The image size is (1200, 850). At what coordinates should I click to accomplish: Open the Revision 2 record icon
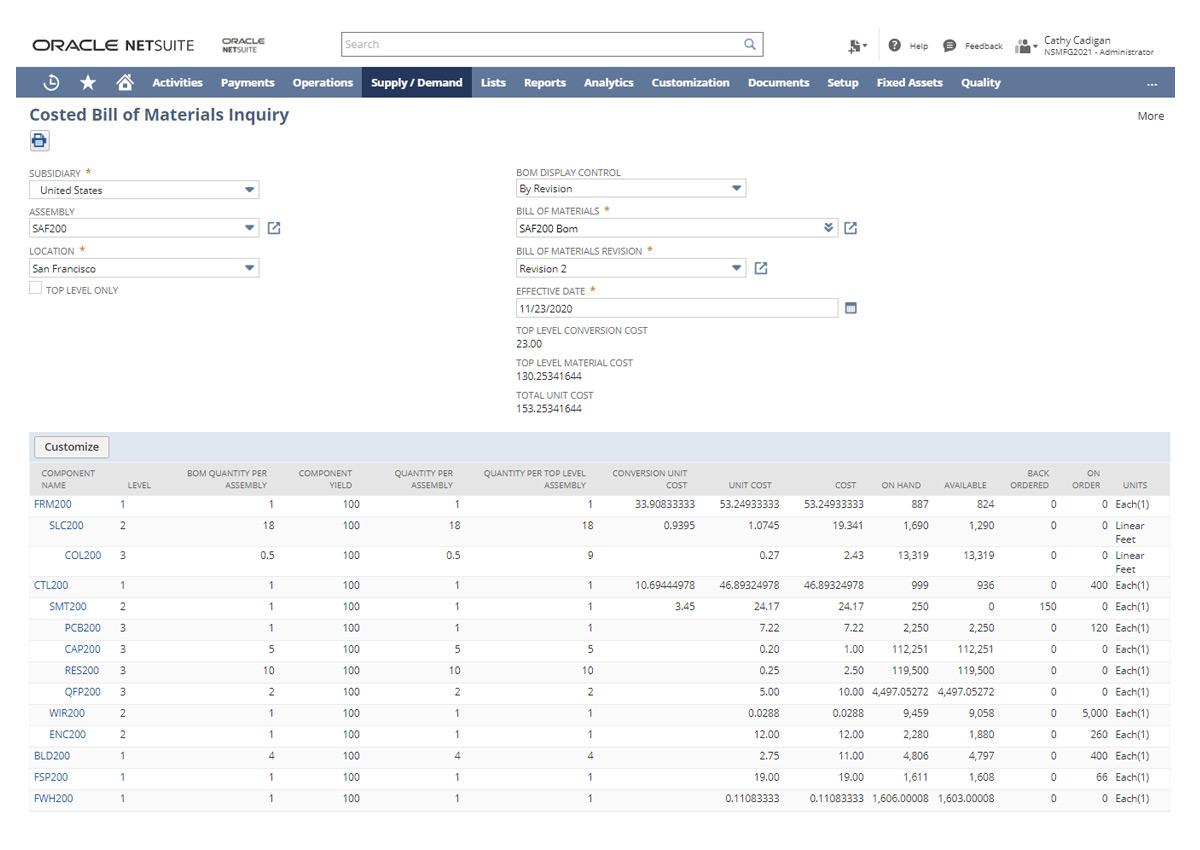pos(761,268)
